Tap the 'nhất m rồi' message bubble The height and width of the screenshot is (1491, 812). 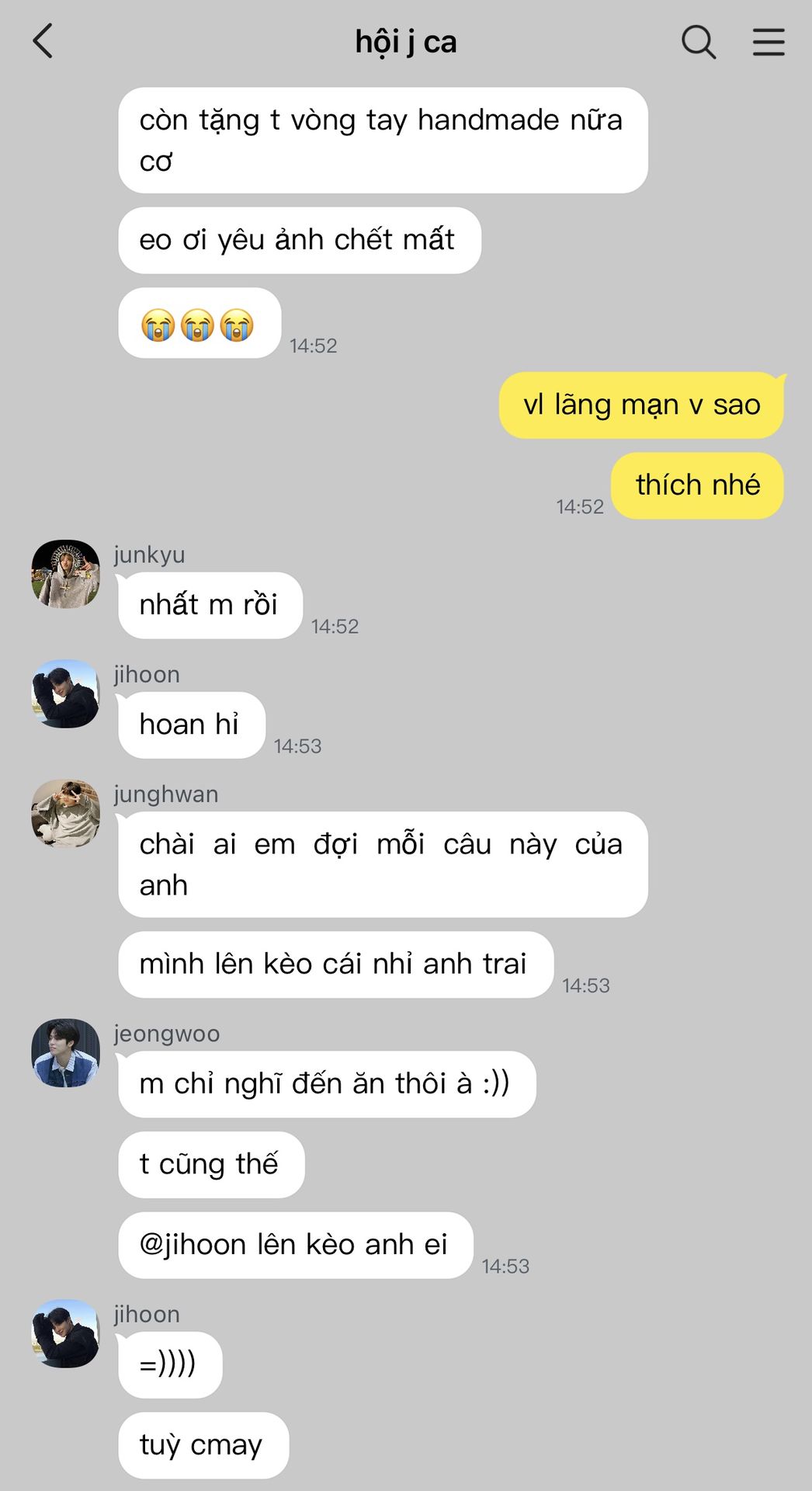[210, 605]
